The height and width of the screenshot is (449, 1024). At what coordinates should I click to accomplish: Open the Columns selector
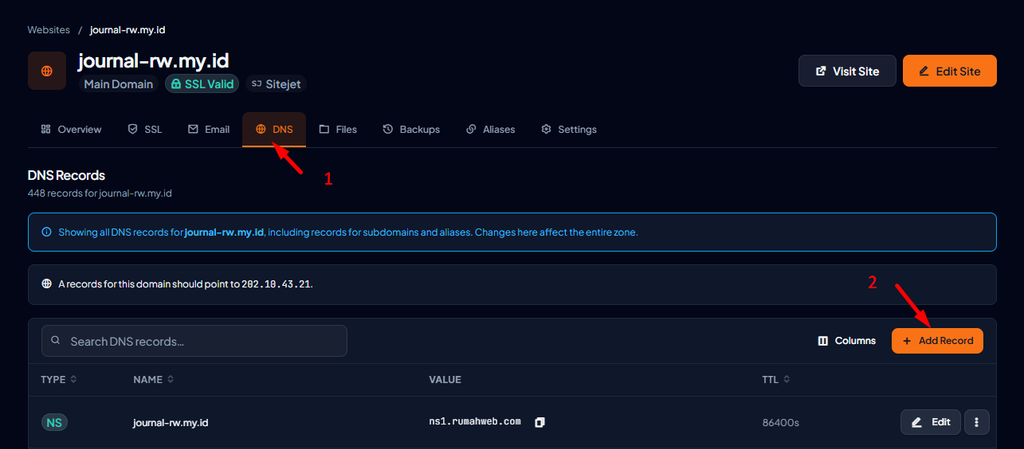coord(846,341)
